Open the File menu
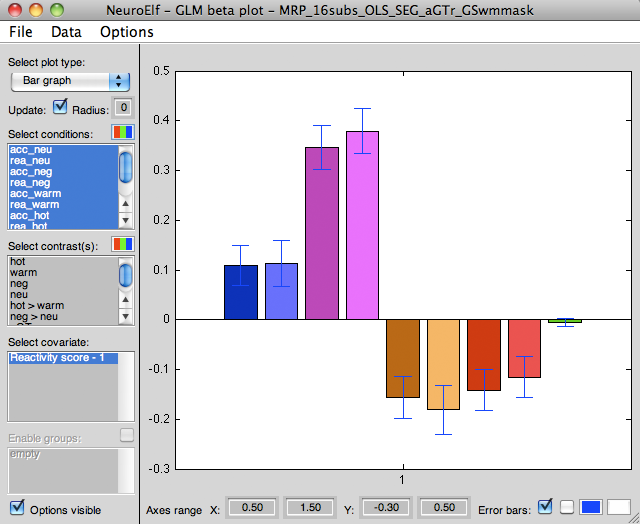640x524 pixels. pos(21,32)
